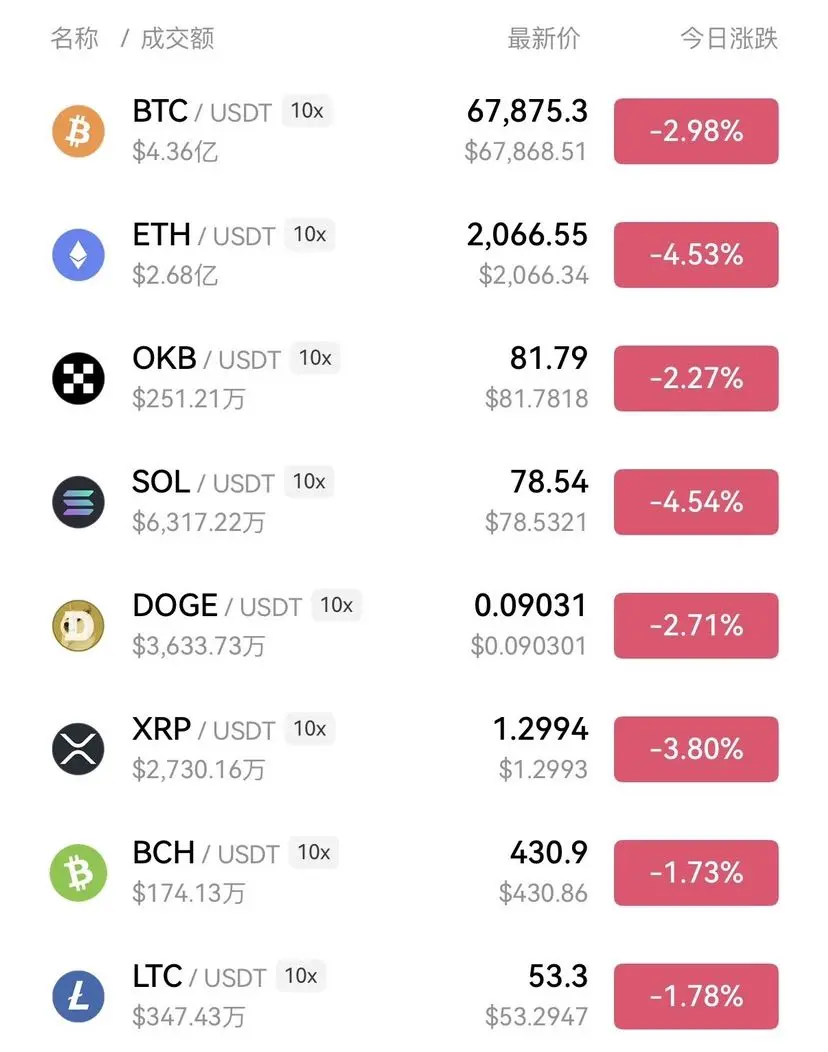Click the 10x badge beside DOGE
This screenshot has height=1052, width=828.
(337, 605)
